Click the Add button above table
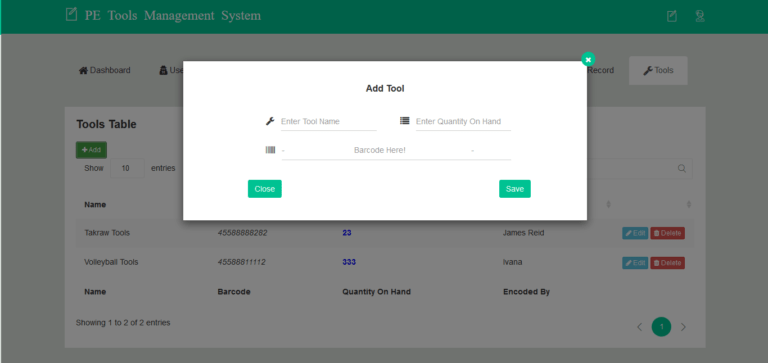 click(91, 150)
